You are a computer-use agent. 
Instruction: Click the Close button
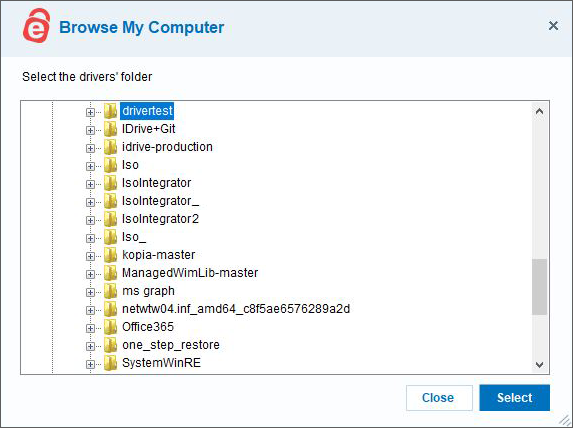439,398
